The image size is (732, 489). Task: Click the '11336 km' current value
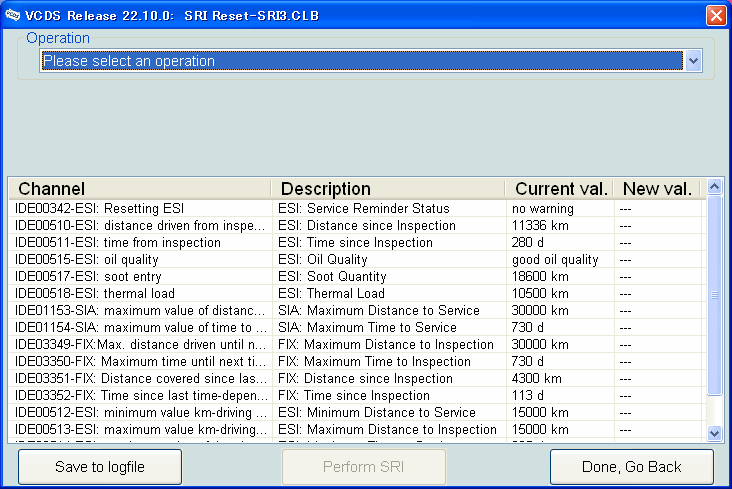coord(540,226)
